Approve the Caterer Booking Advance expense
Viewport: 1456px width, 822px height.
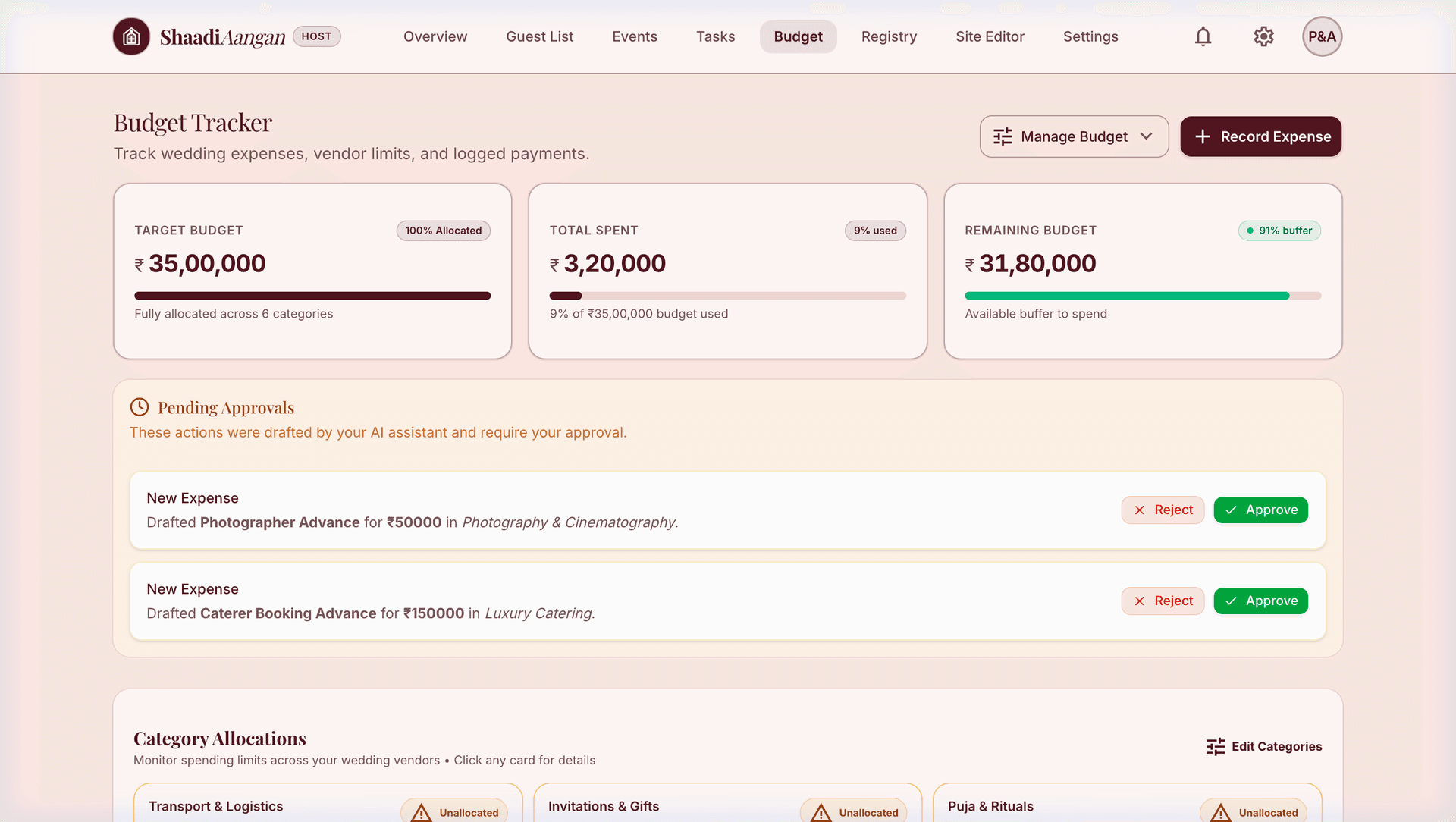(1260, 601)
